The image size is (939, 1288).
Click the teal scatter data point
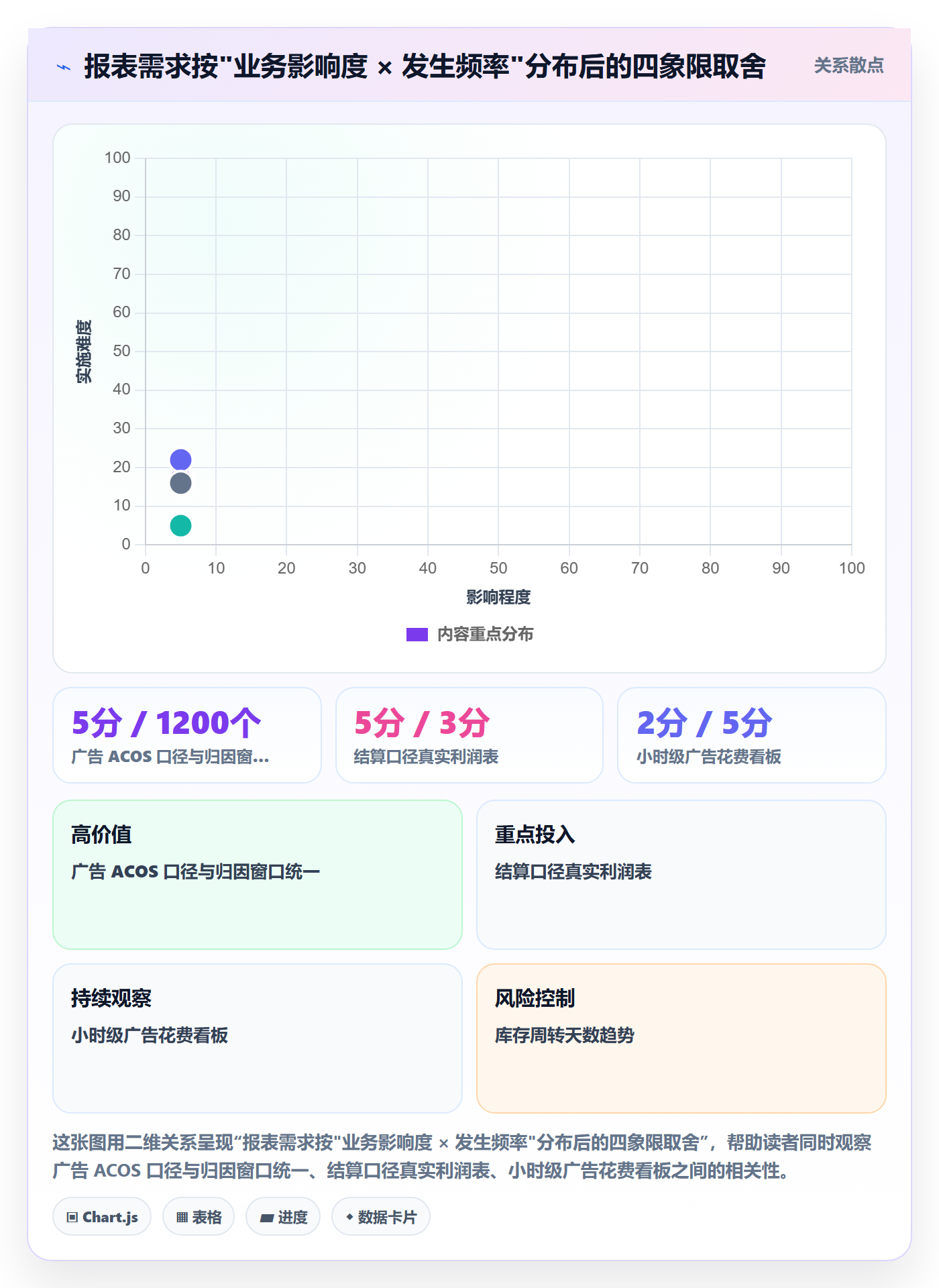click(180, 525)
